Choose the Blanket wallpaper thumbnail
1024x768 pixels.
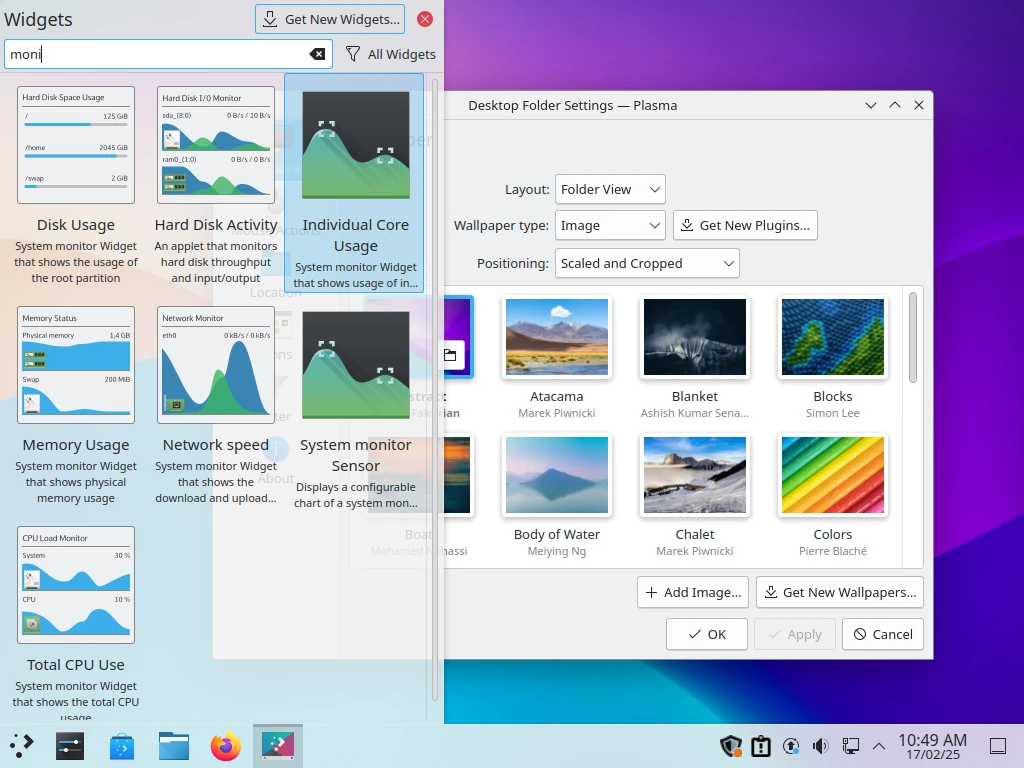click(695, 337)
